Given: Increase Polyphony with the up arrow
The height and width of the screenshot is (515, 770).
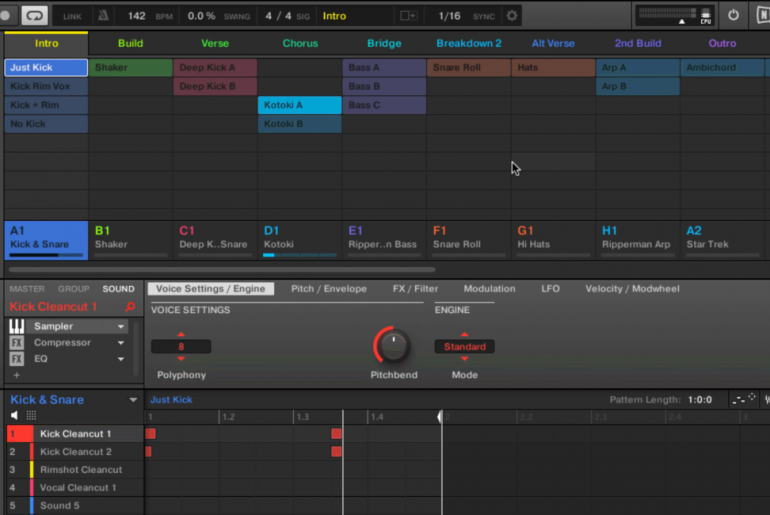Looking at the screenshot, I should pyautogui.click(x=181, y=334).
